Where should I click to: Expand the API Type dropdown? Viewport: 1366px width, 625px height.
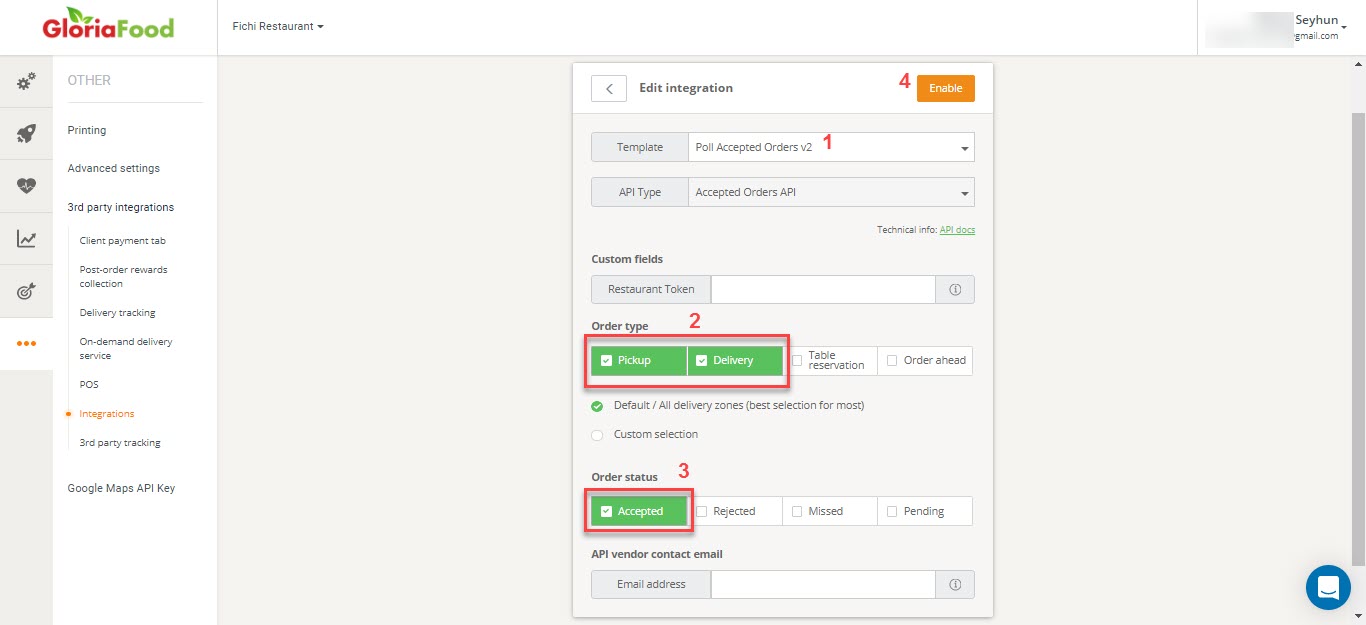tap(966, 191)
